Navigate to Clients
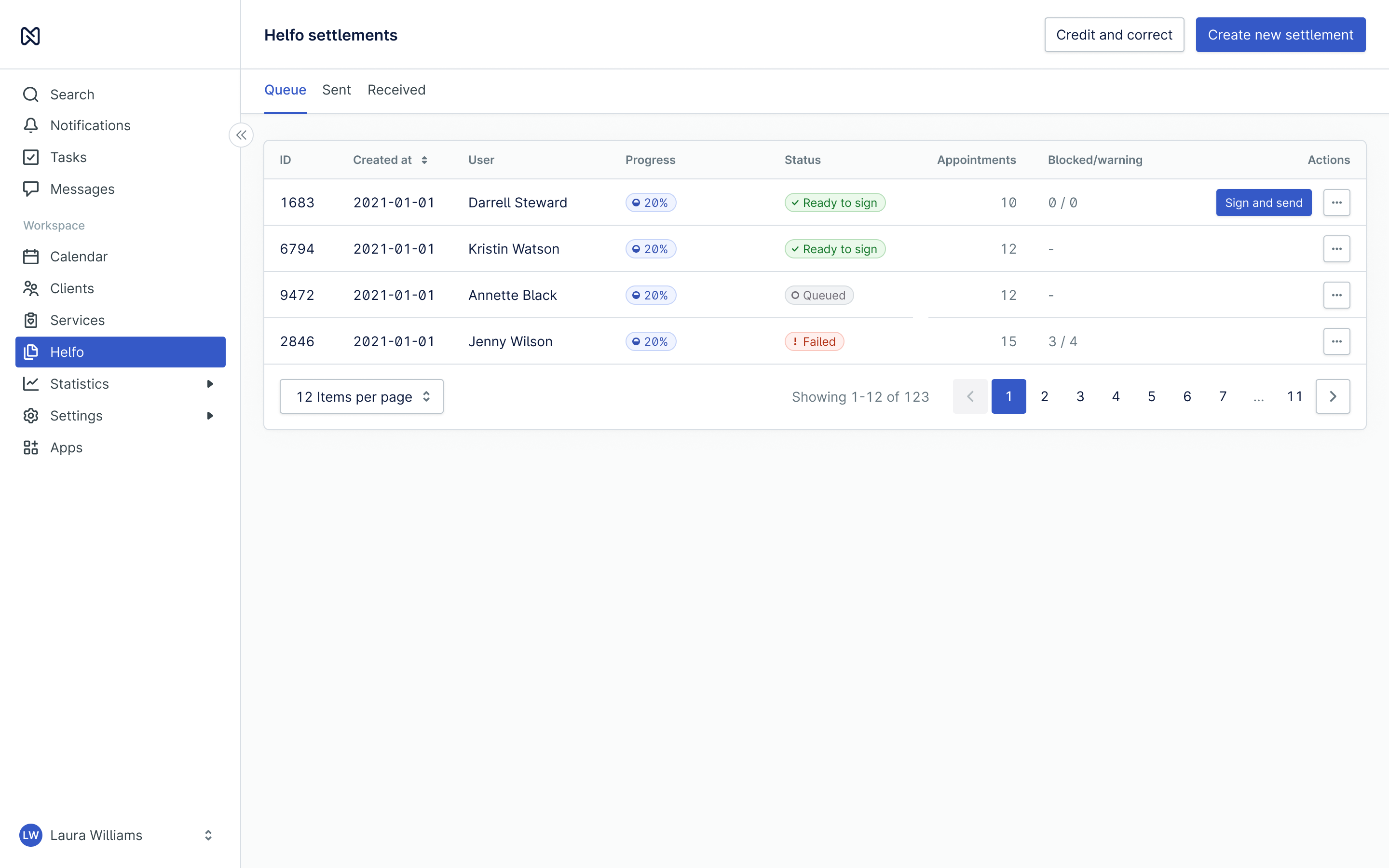This screenshot has width=1389, height=868. pos(121,288)
